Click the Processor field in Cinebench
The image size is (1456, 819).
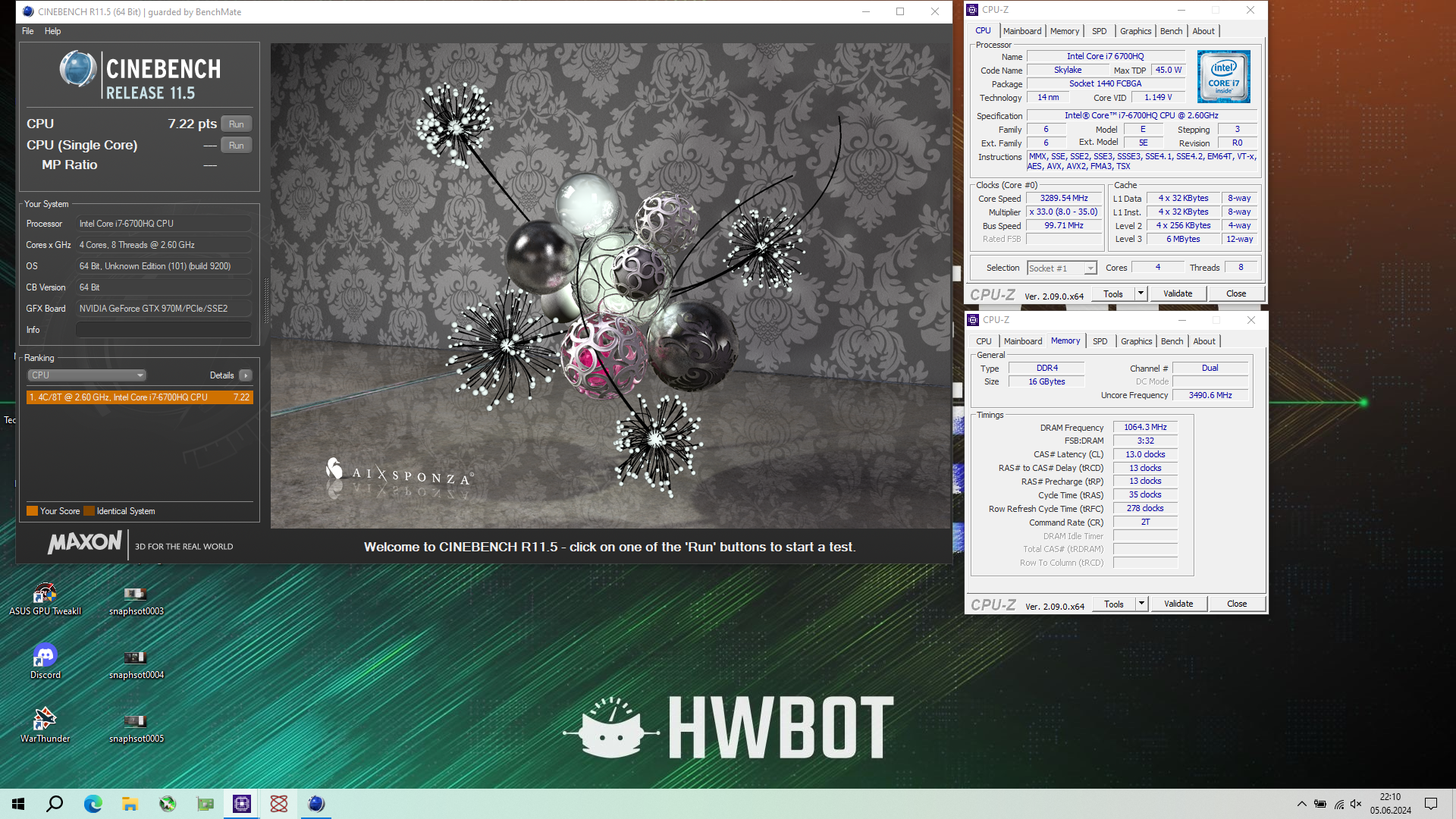(x=163, y=224)
